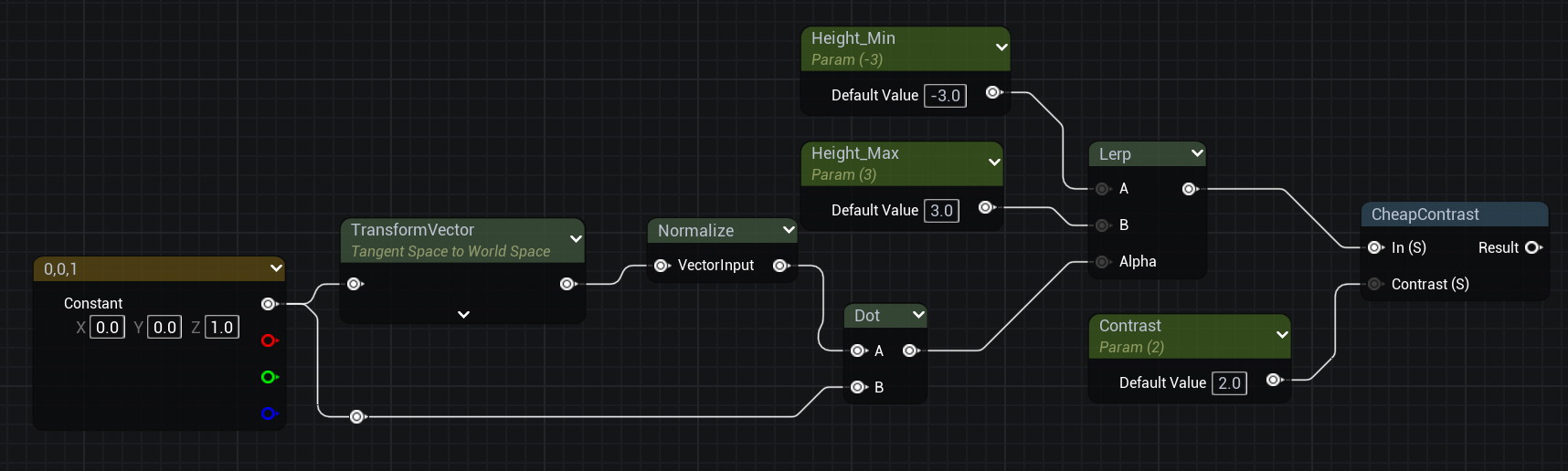Click the white RGB output pin of Constant
The height and width of the screenshot is (471, 1568).
pos(269,304)
